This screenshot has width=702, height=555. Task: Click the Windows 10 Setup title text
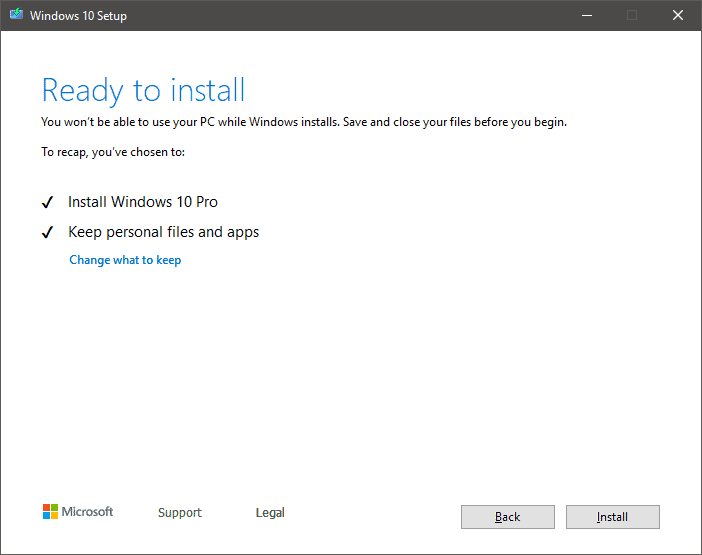click(x=78, y=16)
